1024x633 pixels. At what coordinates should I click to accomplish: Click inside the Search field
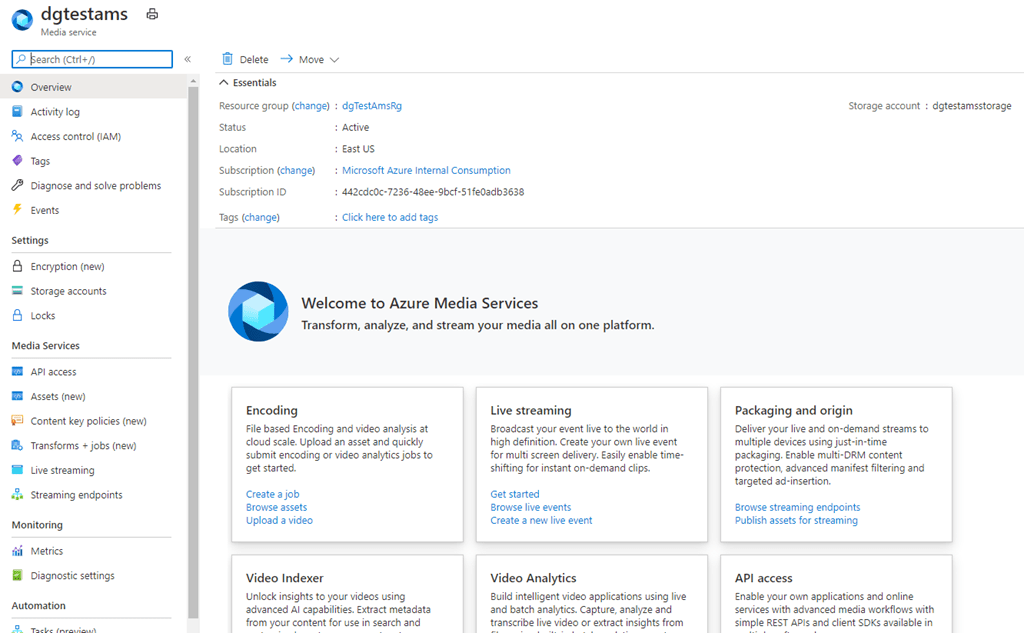[x=91, y=59]
